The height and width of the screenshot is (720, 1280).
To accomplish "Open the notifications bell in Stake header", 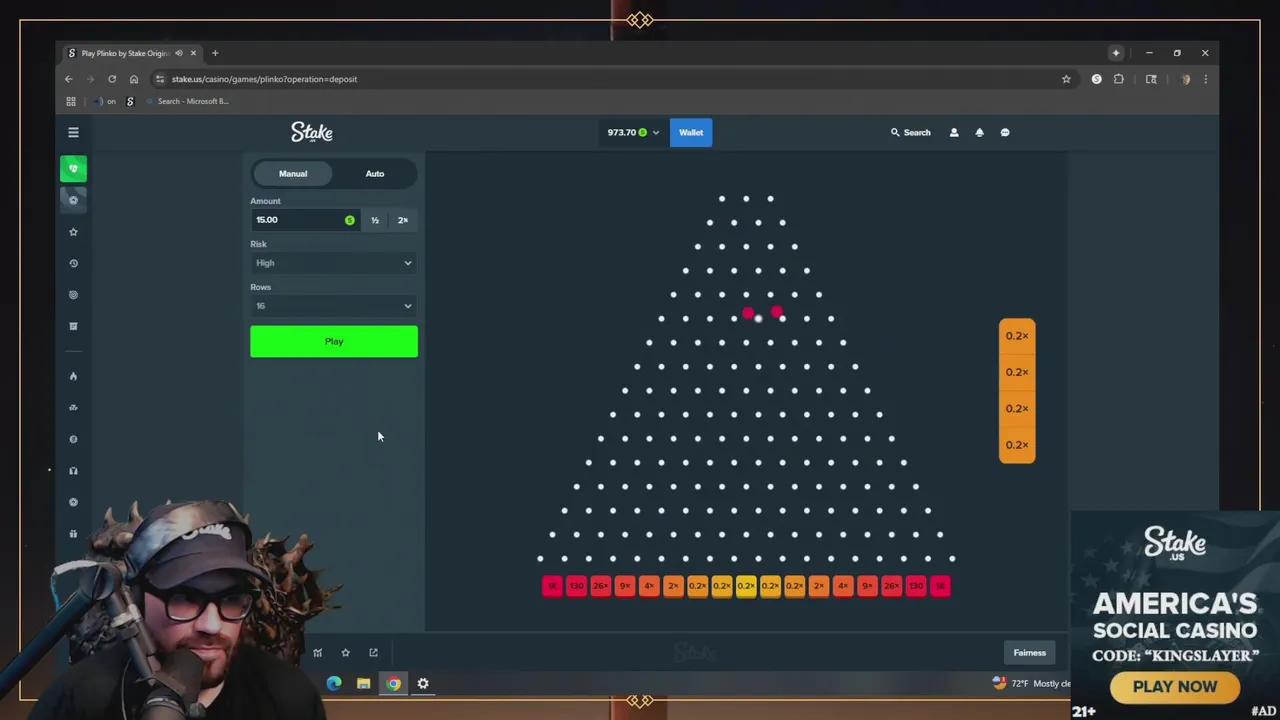I will tap(979, 132).
